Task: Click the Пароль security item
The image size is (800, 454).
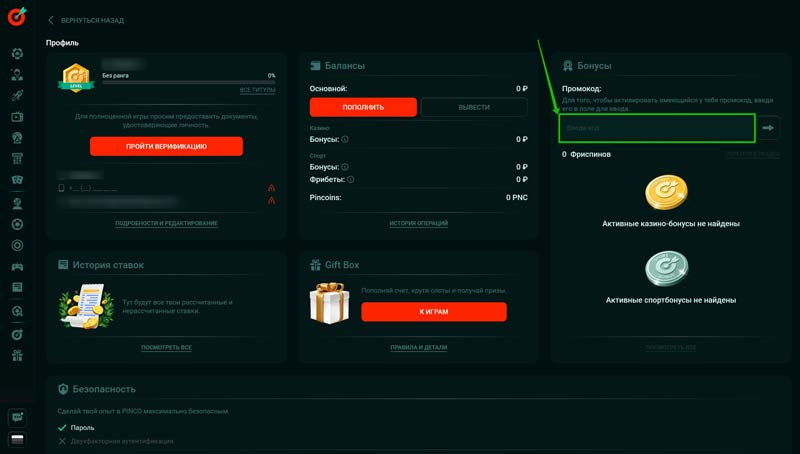Action: tap(76, 428)
